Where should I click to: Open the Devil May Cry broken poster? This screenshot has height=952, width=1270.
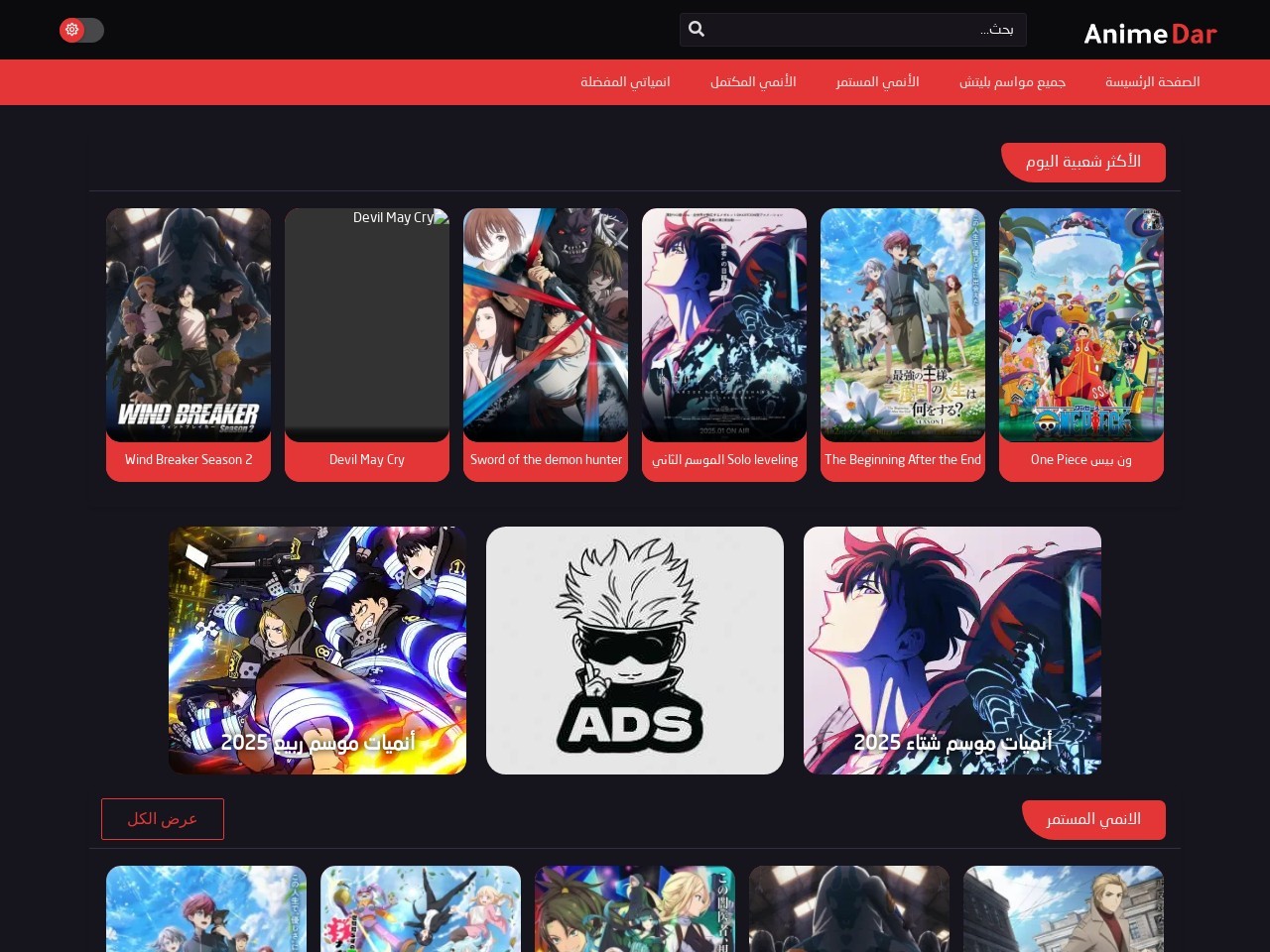point(367,325)
